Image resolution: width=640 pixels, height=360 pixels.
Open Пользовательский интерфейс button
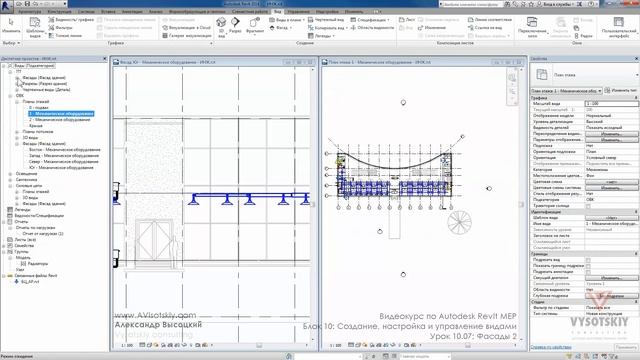click(619, 27)
